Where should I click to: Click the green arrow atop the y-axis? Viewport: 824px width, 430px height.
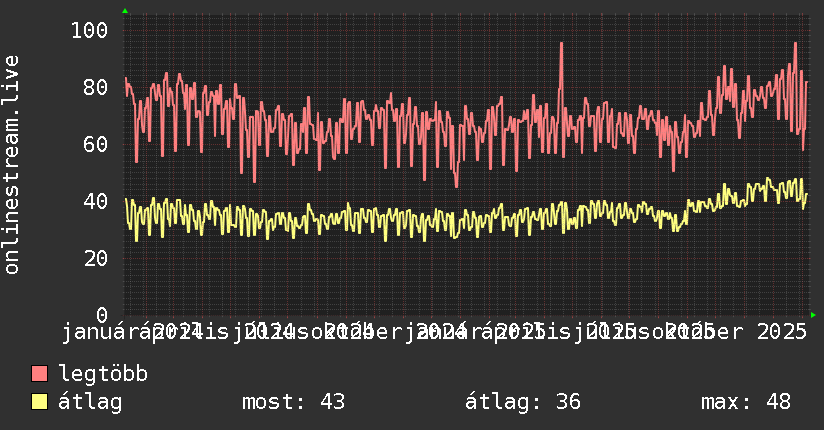click(125, 11)
